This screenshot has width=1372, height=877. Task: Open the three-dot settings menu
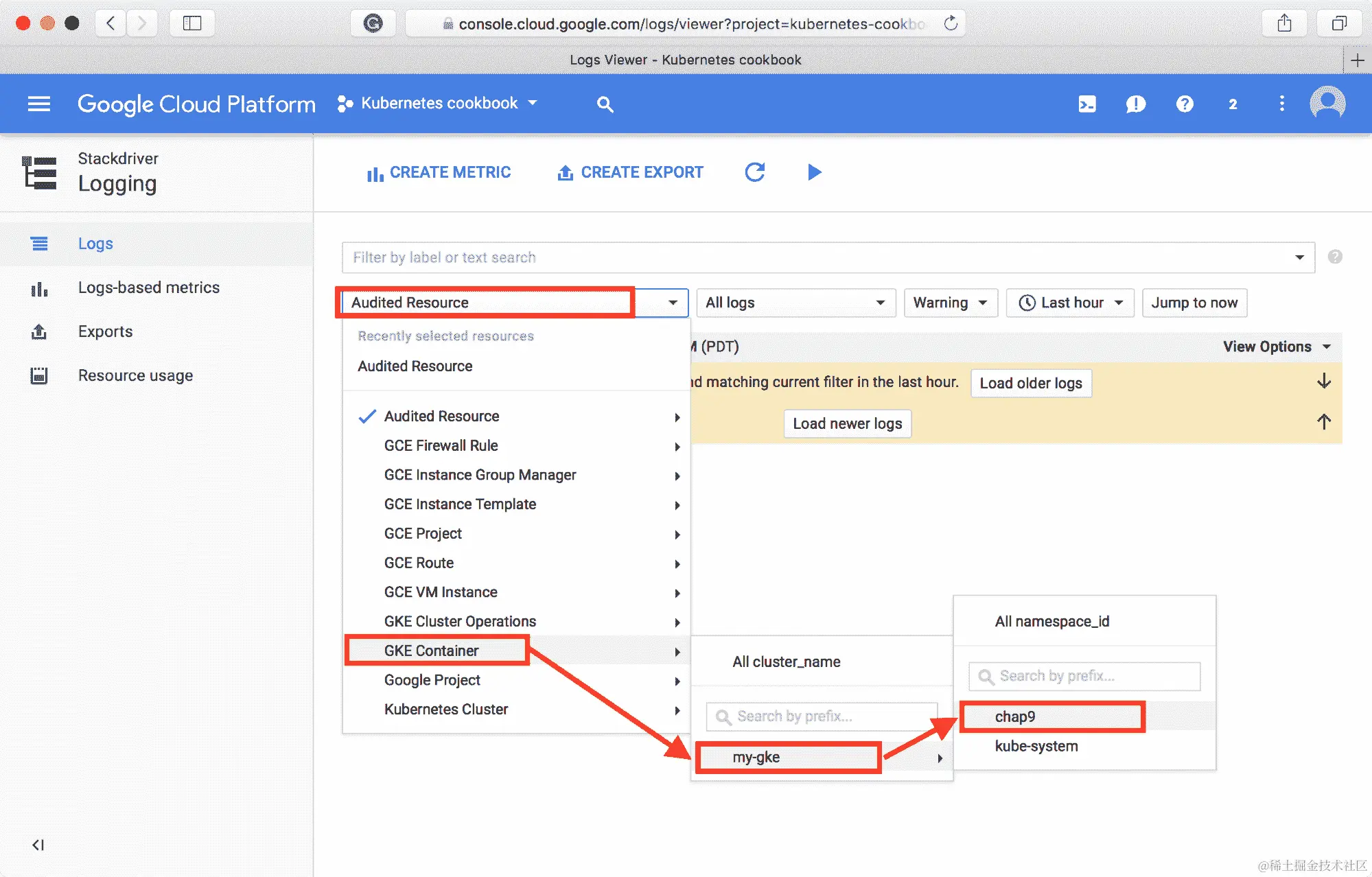point(1281,104)
